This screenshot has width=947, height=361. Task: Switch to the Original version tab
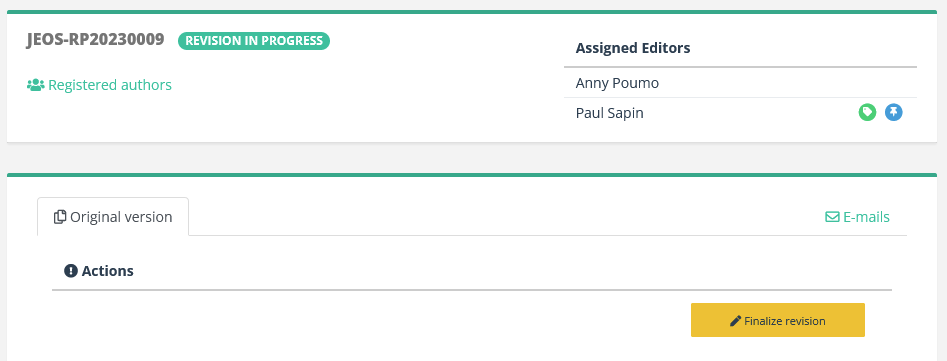pos(113,217)
